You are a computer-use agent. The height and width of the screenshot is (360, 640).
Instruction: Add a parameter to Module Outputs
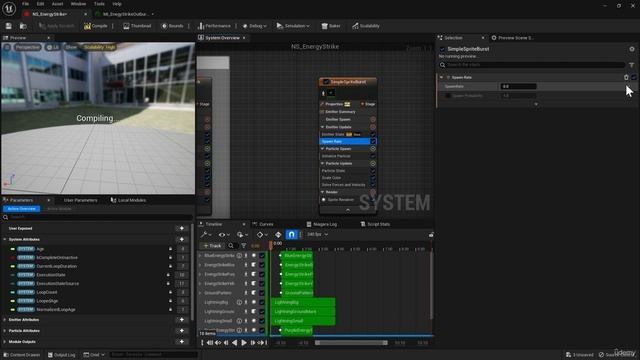182,341
